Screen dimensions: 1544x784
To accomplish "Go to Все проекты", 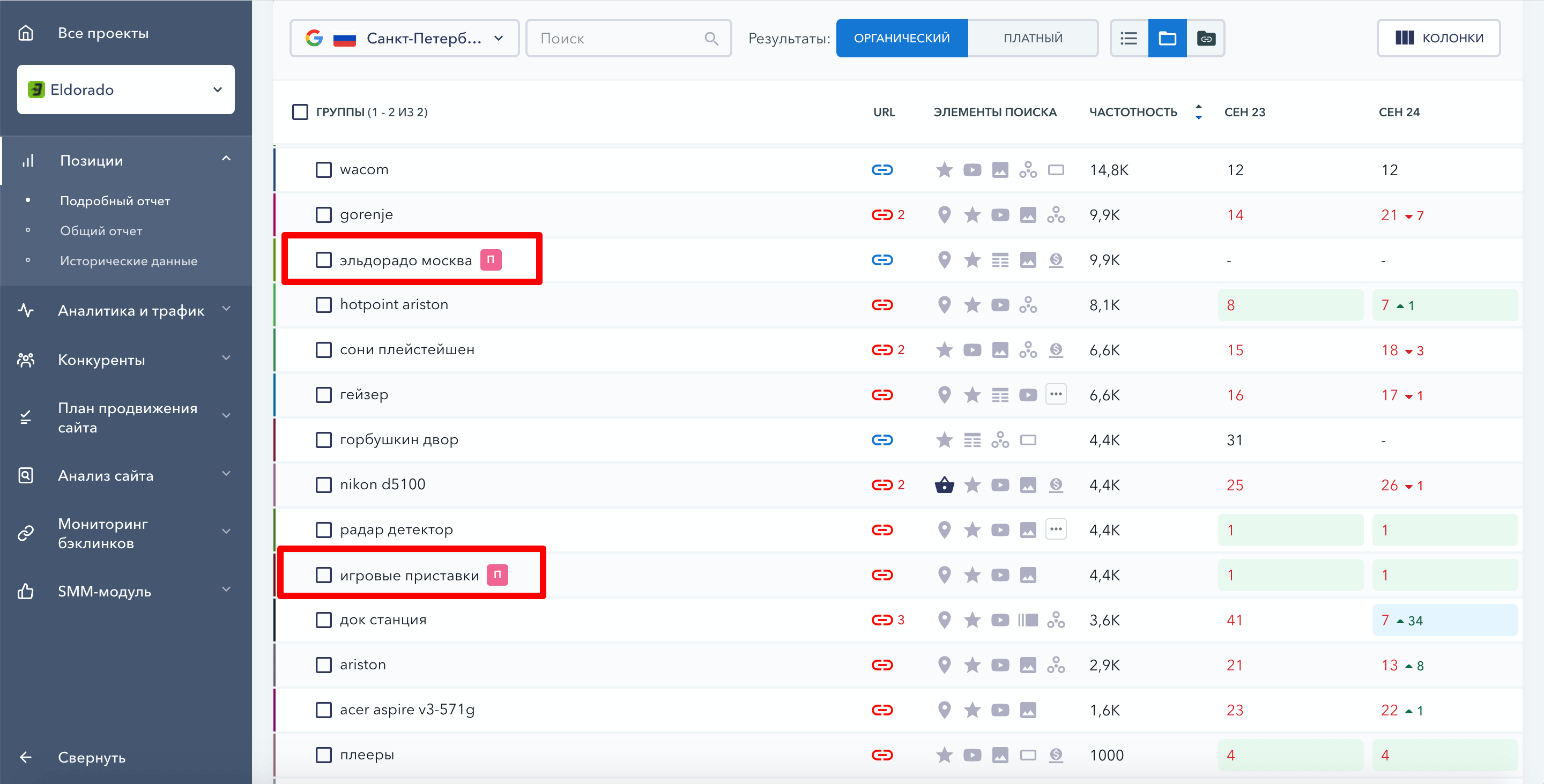I will tap(103, 33).
